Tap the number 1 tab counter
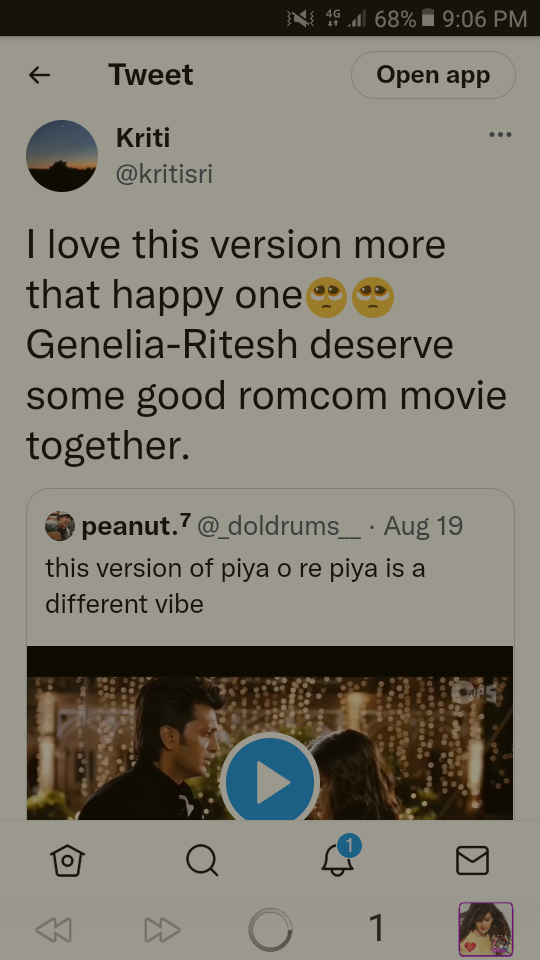540x960 pixels. [377, 928]
